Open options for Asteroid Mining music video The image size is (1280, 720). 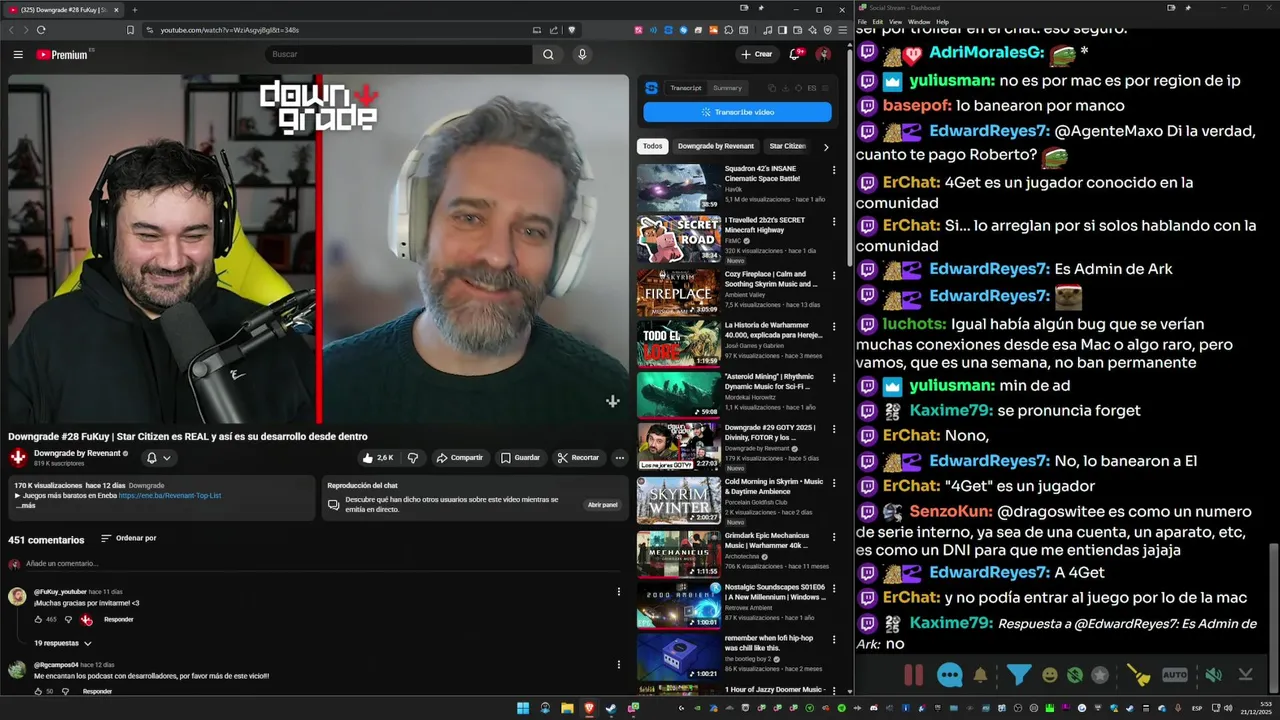[x=833, y=378]
